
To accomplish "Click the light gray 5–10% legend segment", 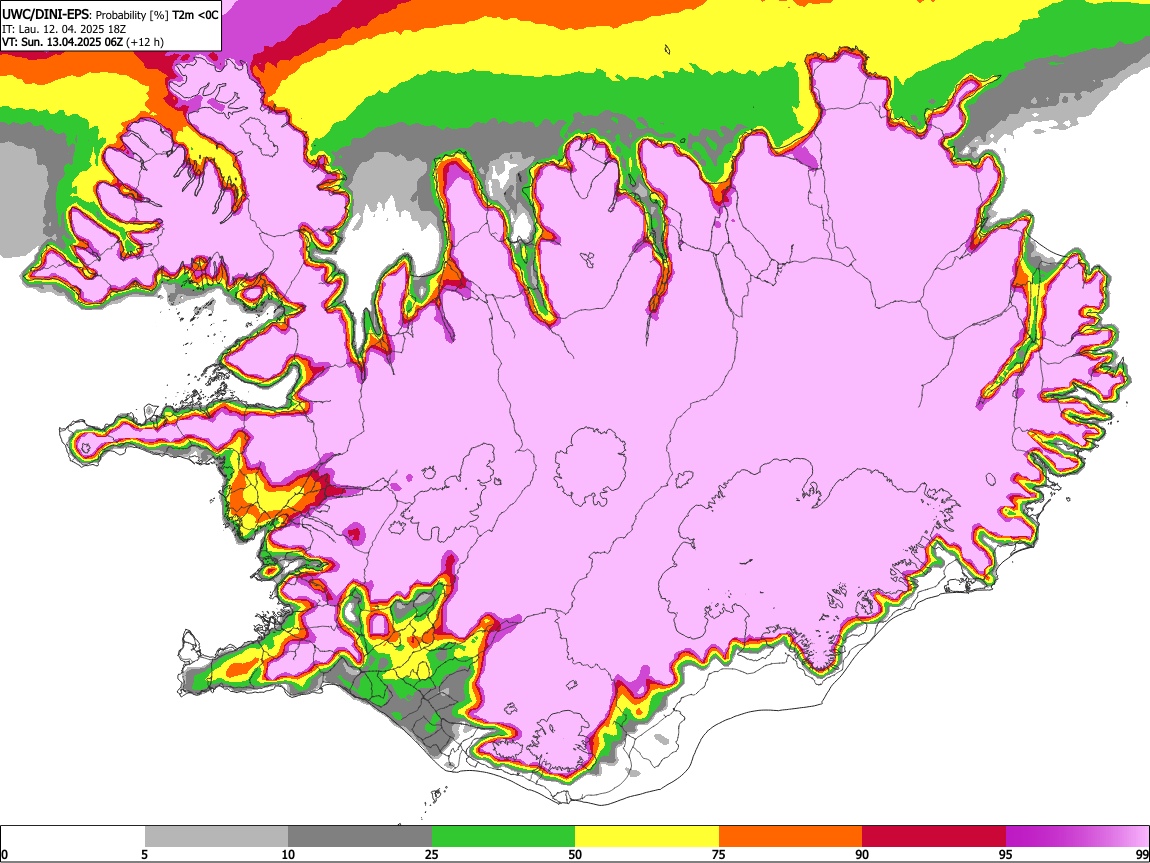I will coord(216,837).
